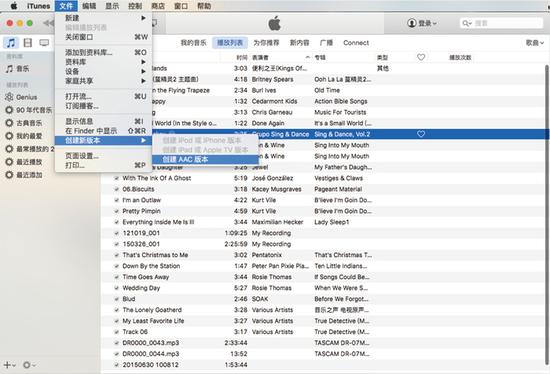Click the vertical scrollbar of song list
The width and height of the screenshot is (550, 374).
click(547, 214)
